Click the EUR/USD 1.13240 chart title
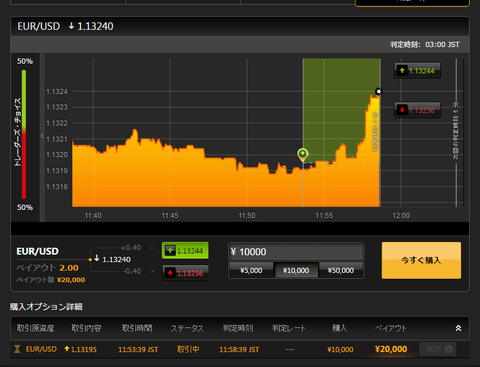Viewport: 480px width, 367px height. [x=65, y=26]
